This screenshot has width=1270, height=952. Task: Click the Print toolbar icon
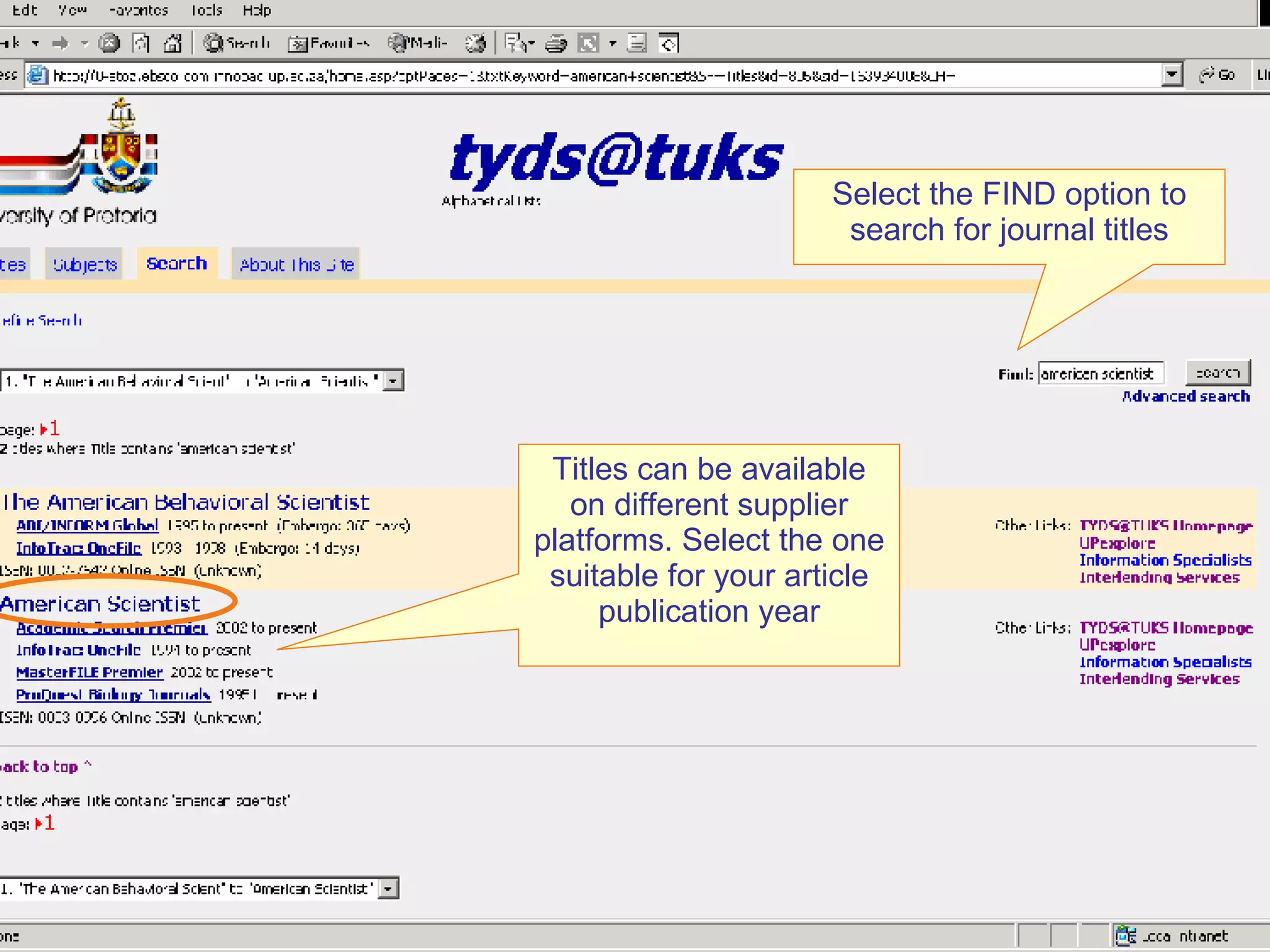(x=556, y=43)
